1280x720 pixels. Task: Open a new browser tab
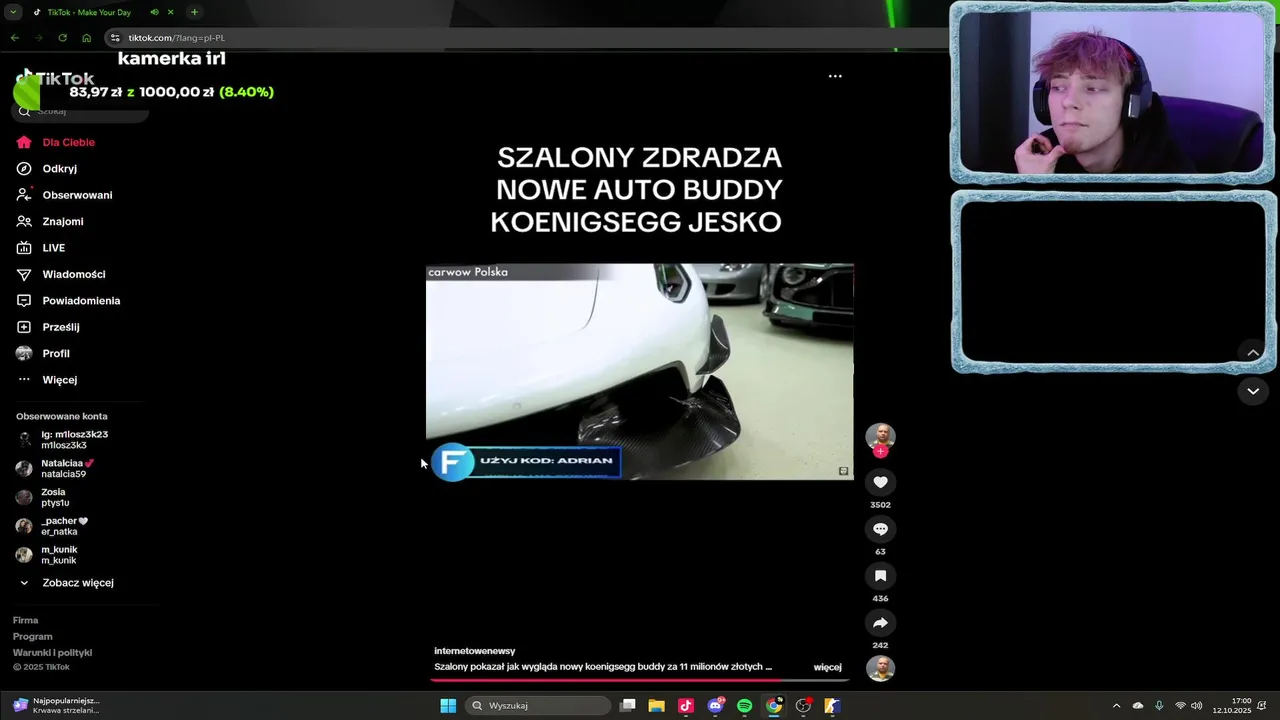coord(194,12)
